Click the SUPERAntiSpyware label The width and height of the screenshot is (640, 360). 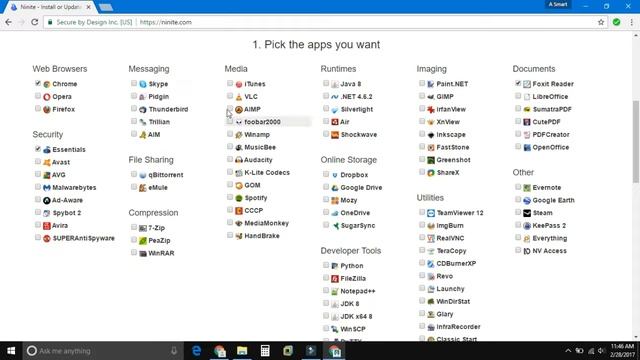pos(84,238)
